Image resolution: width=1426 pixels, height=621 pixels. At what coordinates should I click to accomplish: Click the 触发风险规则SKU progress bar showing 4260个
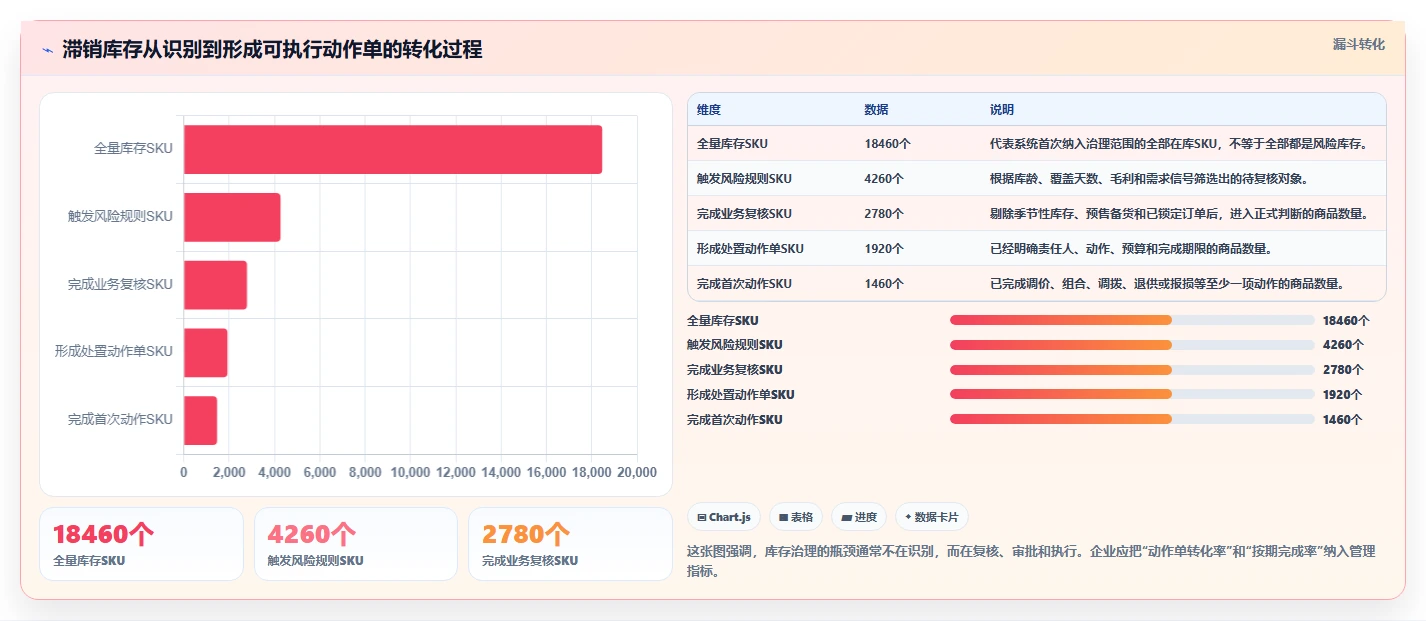click(x=1132, y=345)
